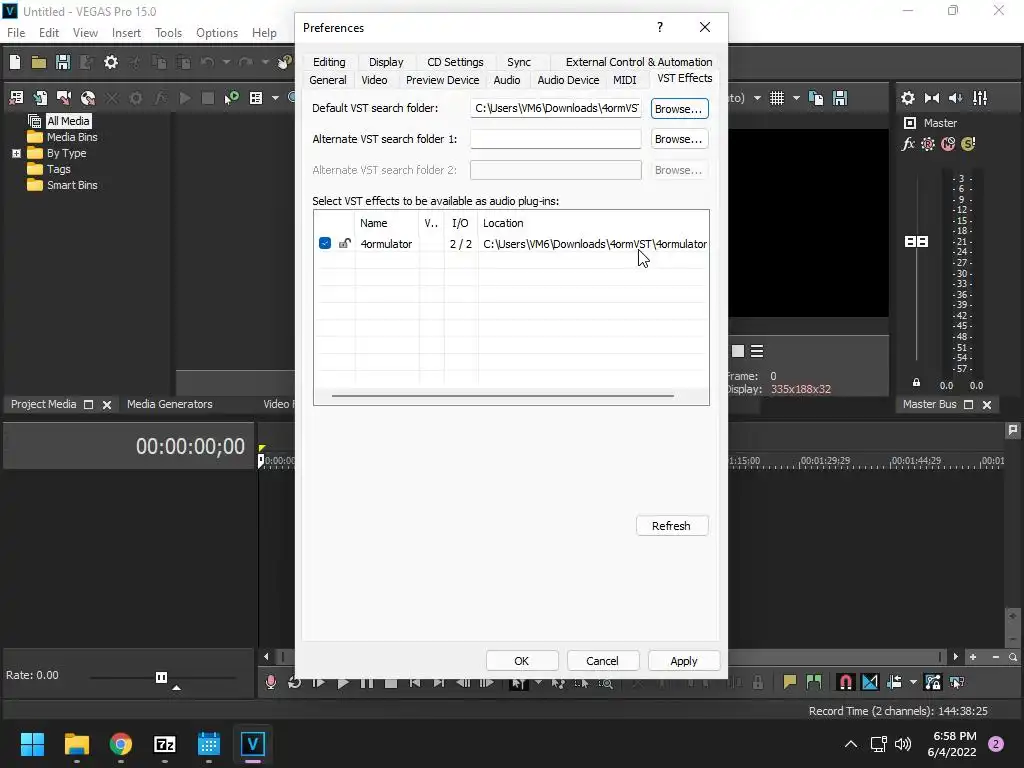Open the Project Media Views icon
This screenshot has width=1024, height=768.
tap(256, 98)
